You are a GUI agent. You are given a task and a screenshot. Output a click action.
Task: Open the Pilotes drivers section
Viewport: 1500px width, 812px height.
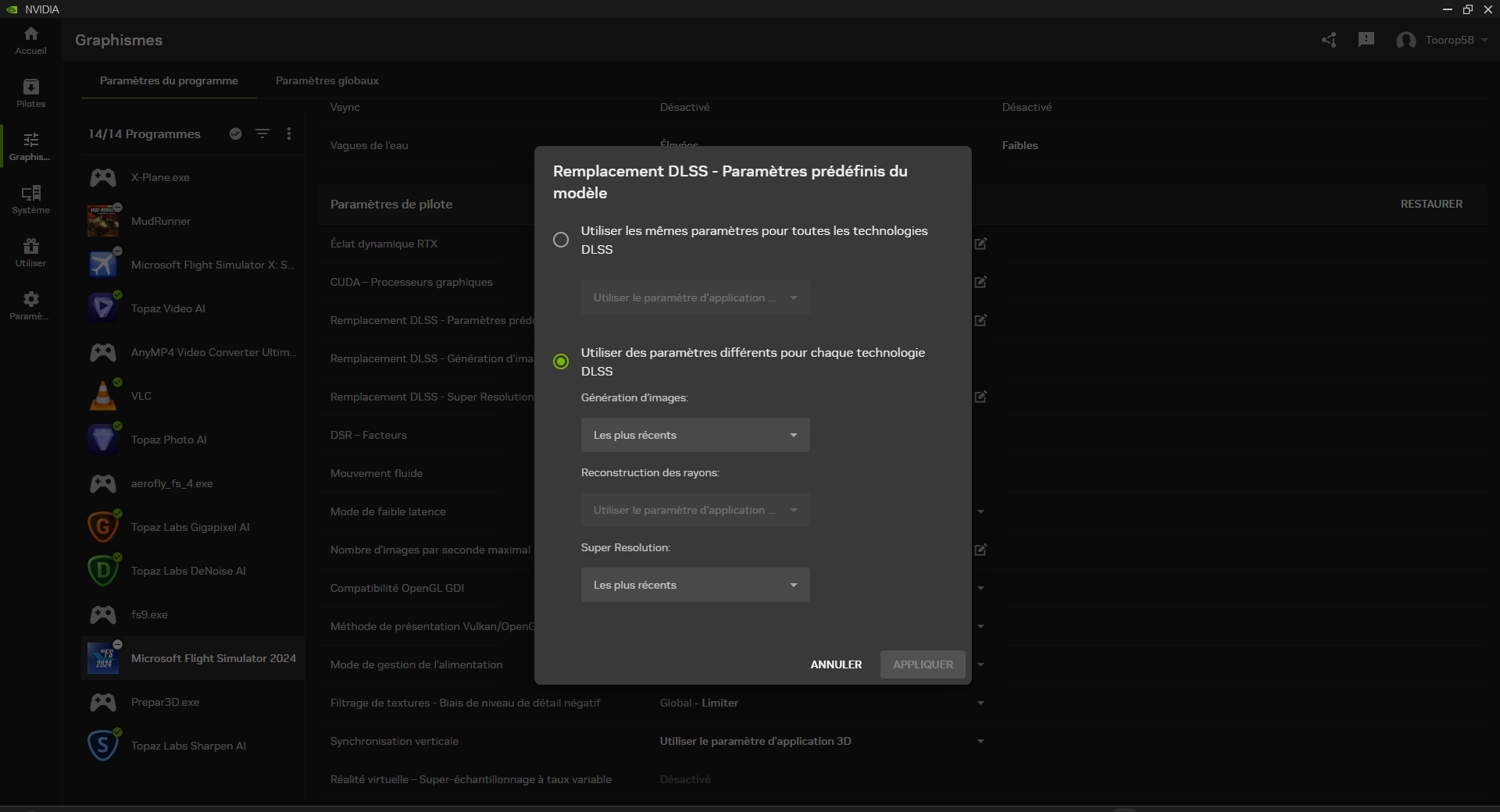point(30,94)
